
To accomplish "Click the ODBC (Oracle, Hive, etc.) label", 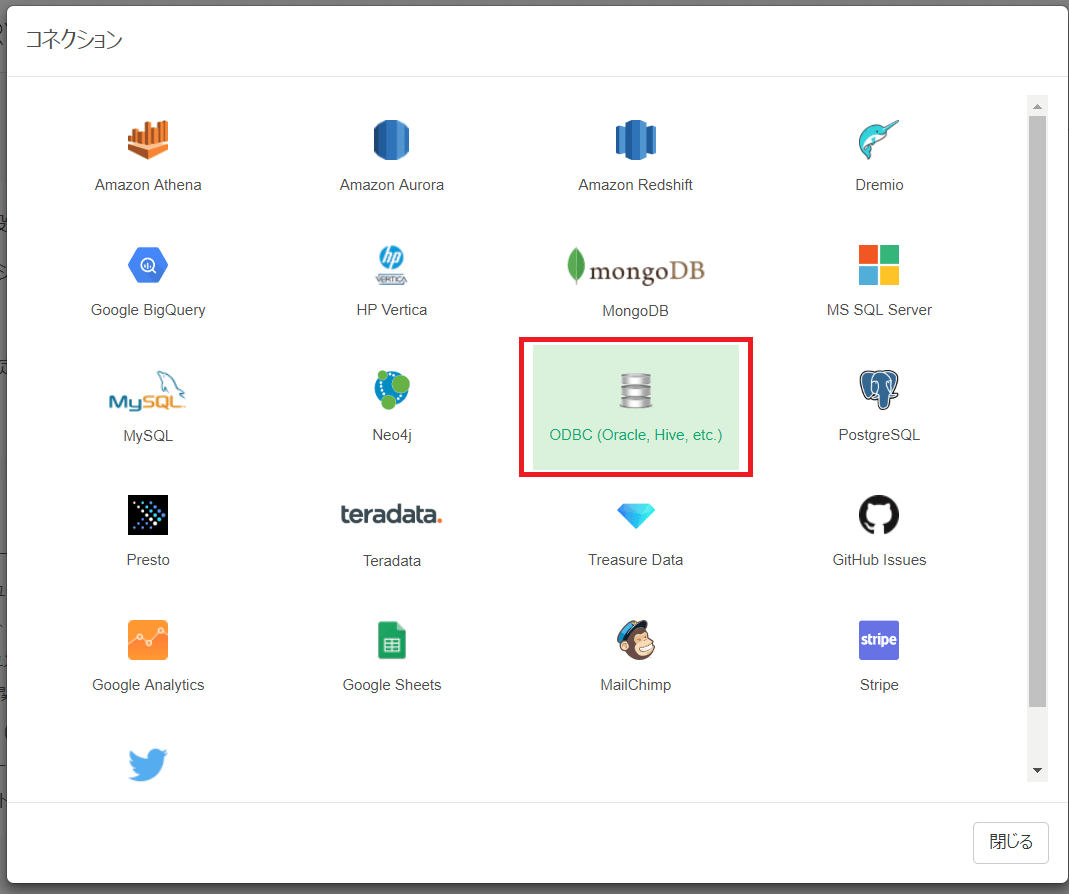I will pyautogui.click(x=635, y=435).
